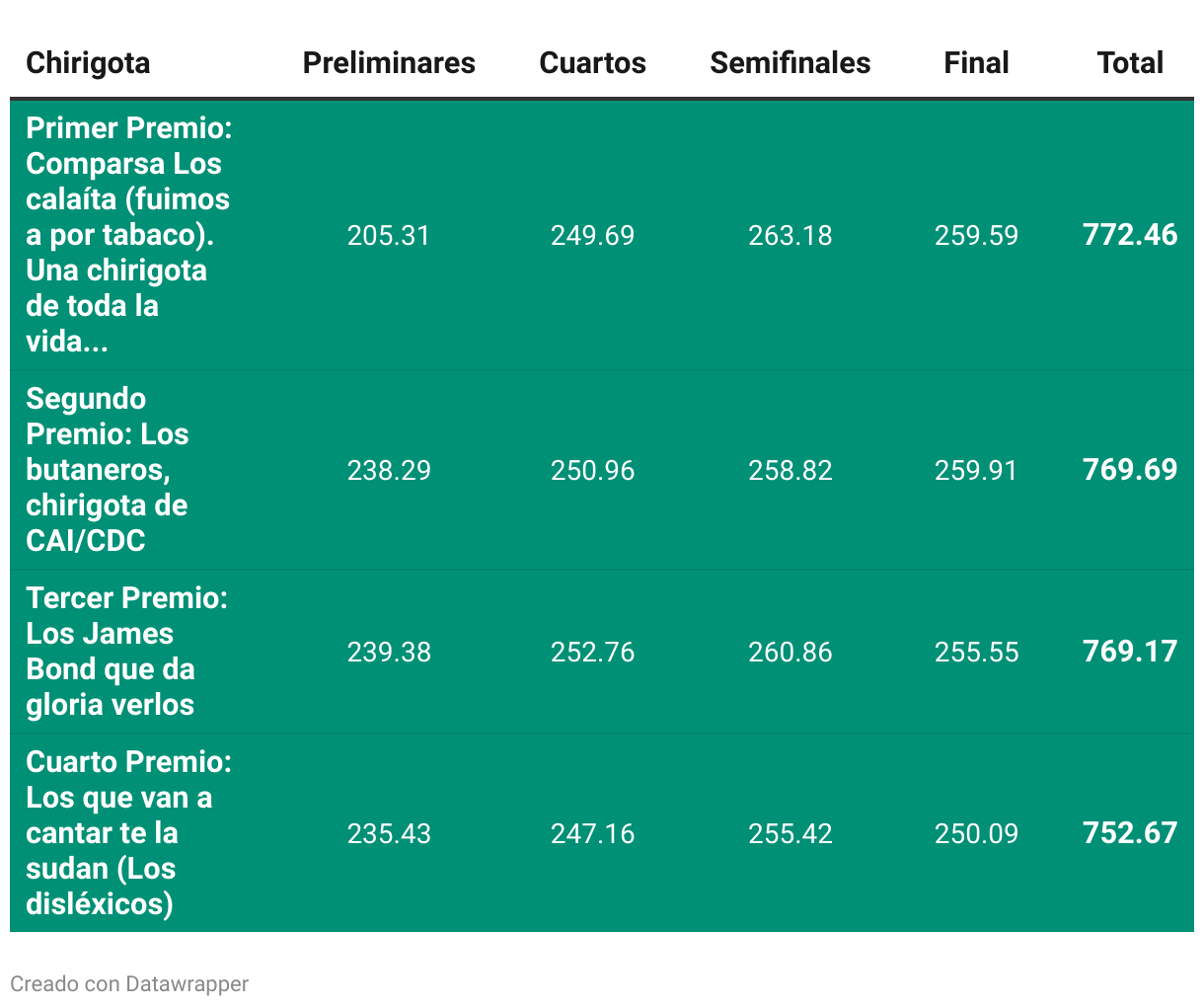The width and height of the screenshot is (1204, 1007).
Task: Click the Cuartos column header
Action: [x=592, y=63]
